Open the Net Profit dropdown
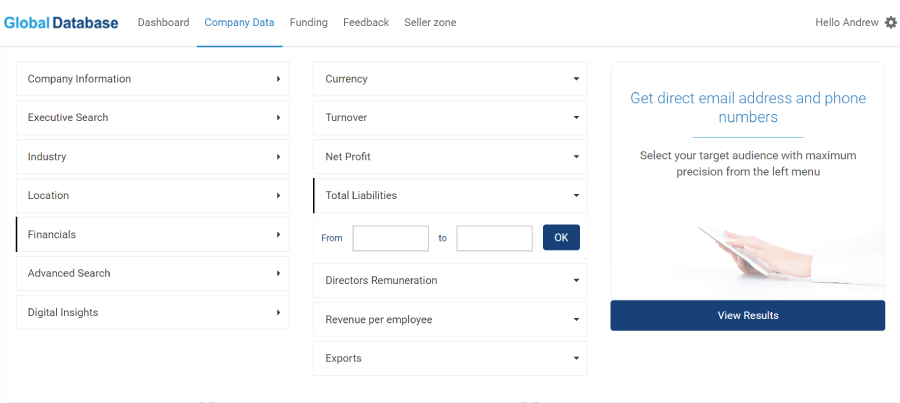The width and height of the screenshot is (900, 403). pos(450,157)
